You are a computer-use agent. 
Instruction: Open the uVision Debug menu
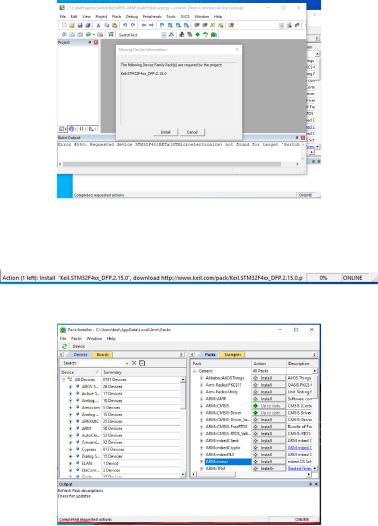click(x=132, y=16)
